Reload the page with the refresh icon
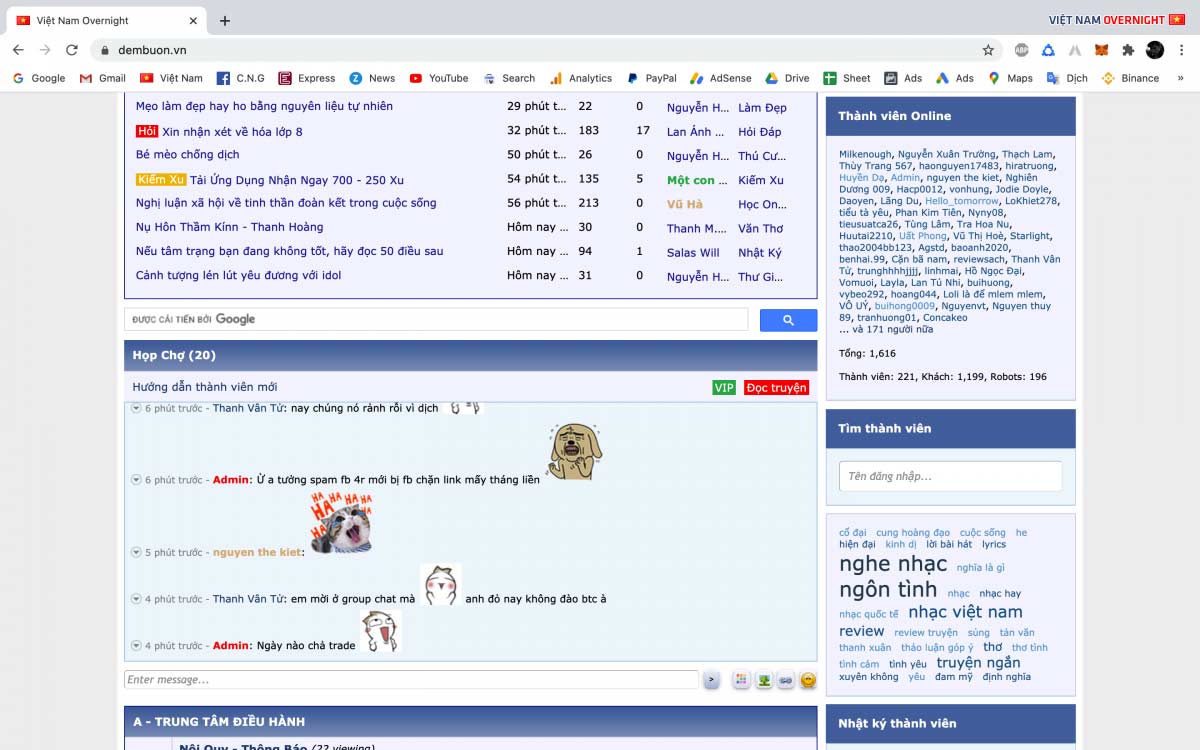1200x750 pixels. pyautogui.click(x=72, y=50)
